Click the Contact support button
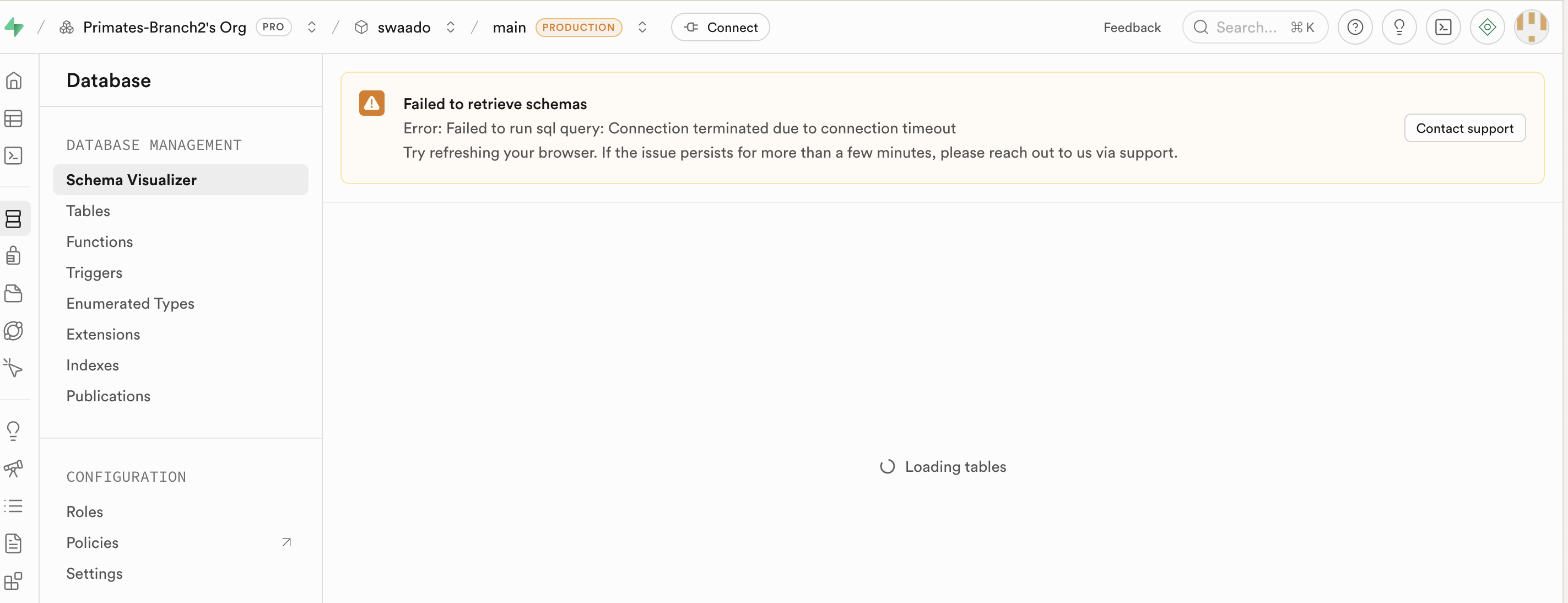Image resolution: width=1568 pixels, height=603 pixels. point(1464,128)
